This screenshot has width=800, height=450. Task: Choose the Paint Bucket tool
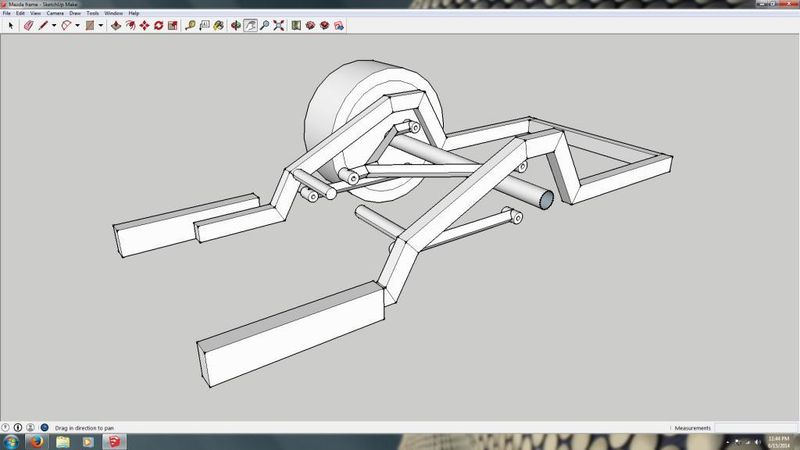tap(218, 25)
